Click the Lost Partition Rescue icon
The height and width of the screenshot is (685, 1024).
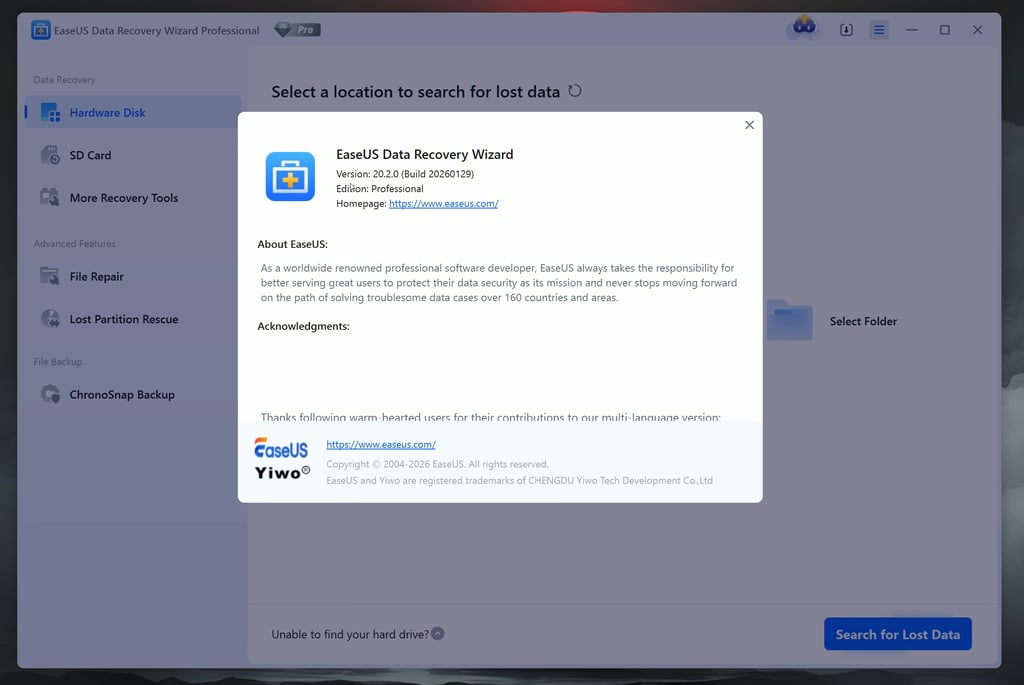pyautogui.click(x=50, y=319)
